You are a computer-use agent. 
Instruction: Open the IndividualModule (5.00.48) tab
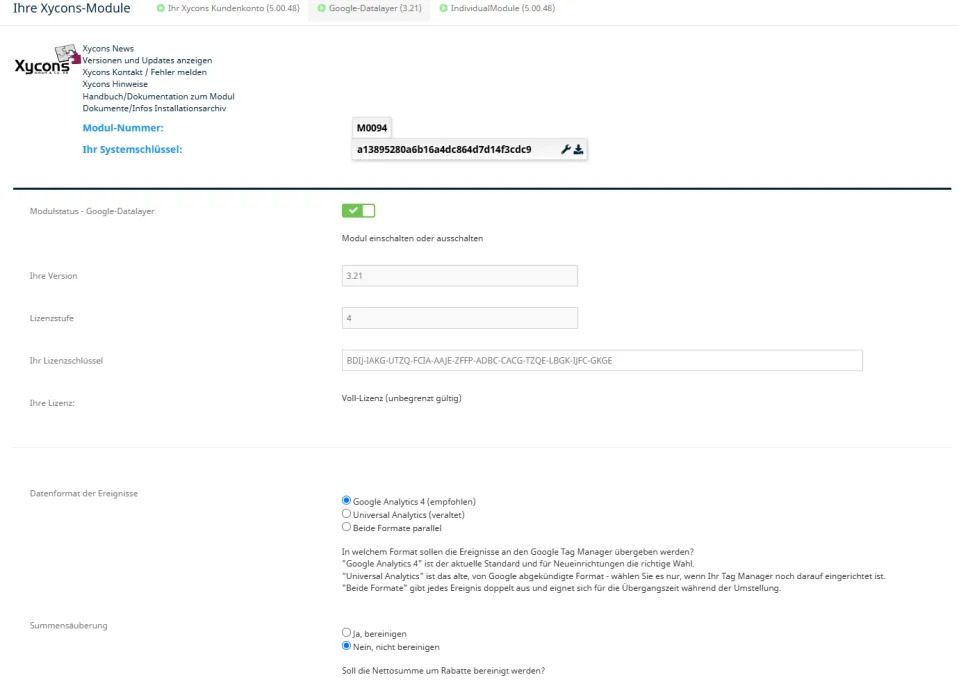497,9
